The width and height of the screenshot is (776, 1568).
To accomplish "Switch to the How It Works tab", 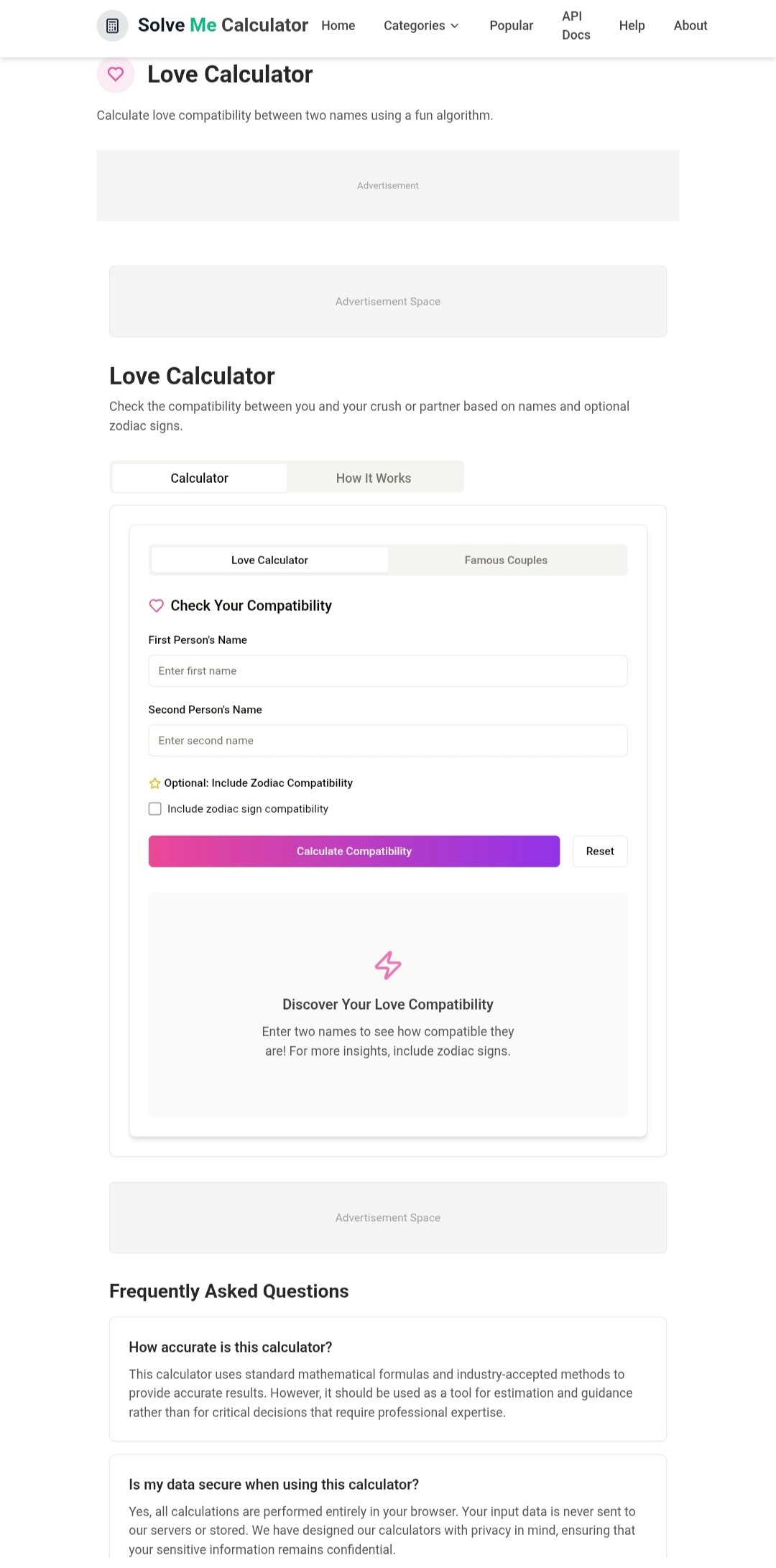I will coord(374,478).
